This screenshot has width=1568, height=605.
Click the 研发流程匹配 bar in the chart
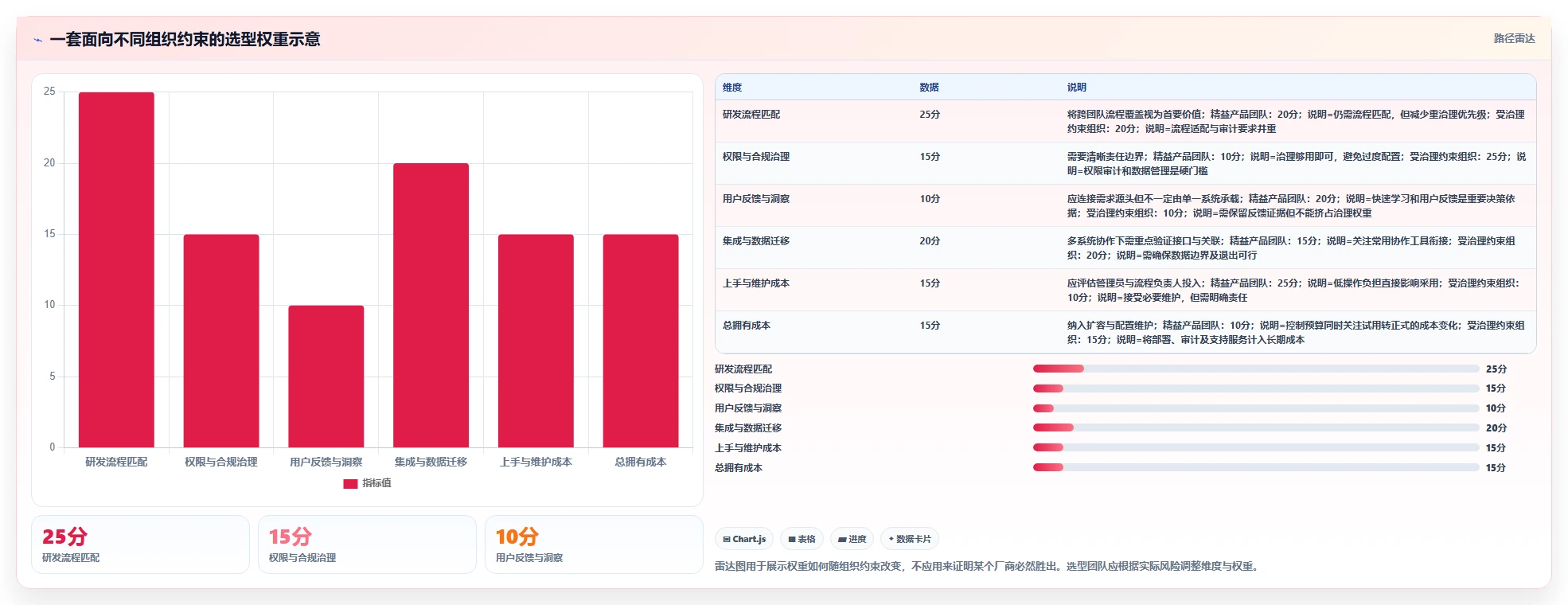click(x=116, y=270)
